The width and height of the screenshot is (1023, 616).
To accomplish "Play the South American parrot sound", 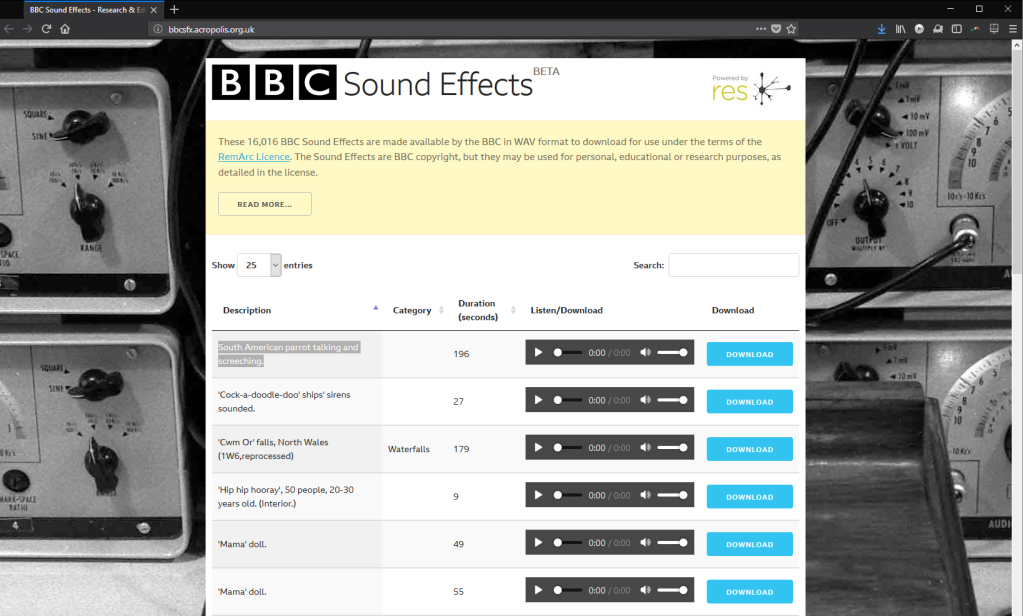I will click(539, 353).
